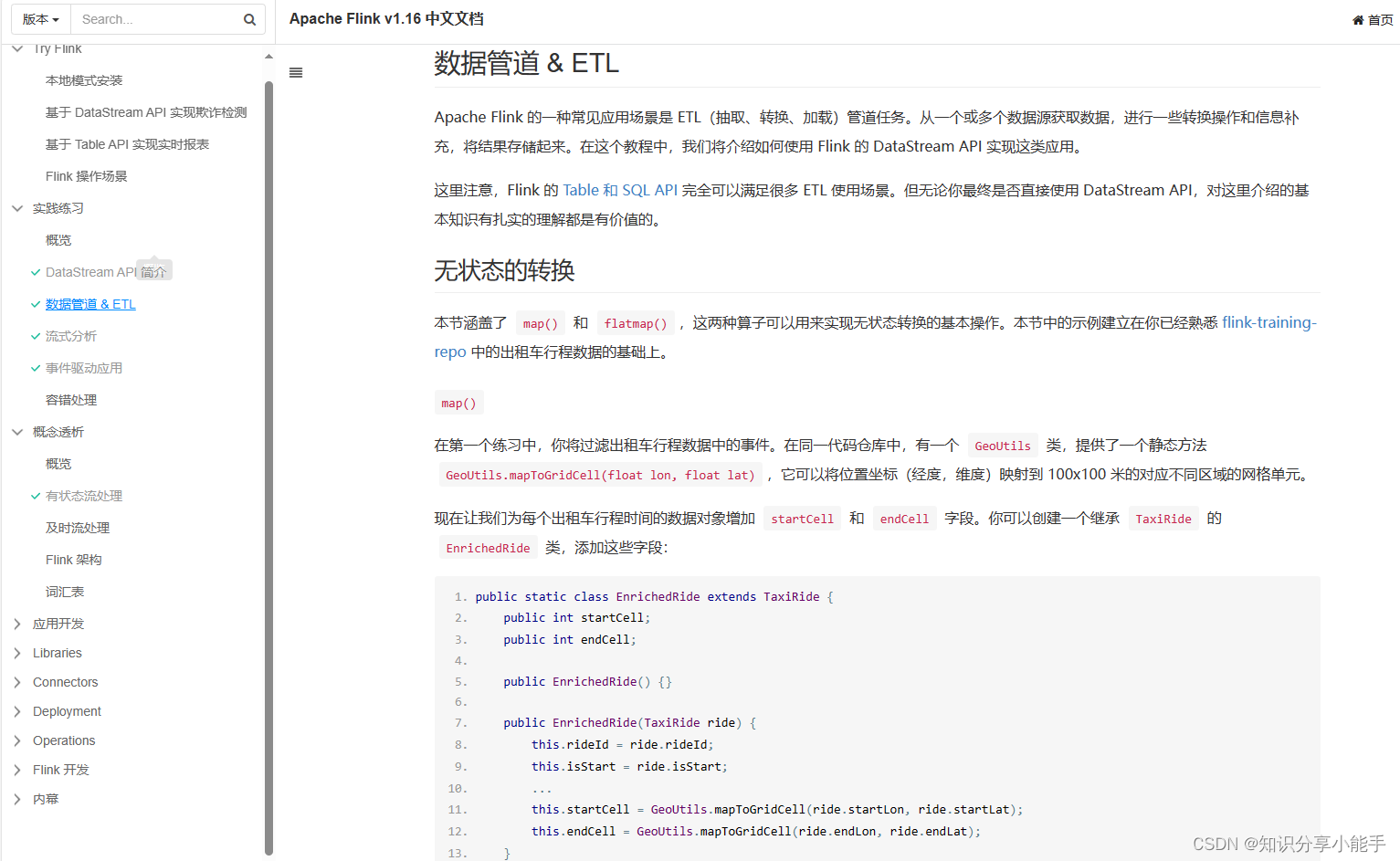Open the 版本 version dropdown
The image size is (1400, 861).
pos(40,19)
